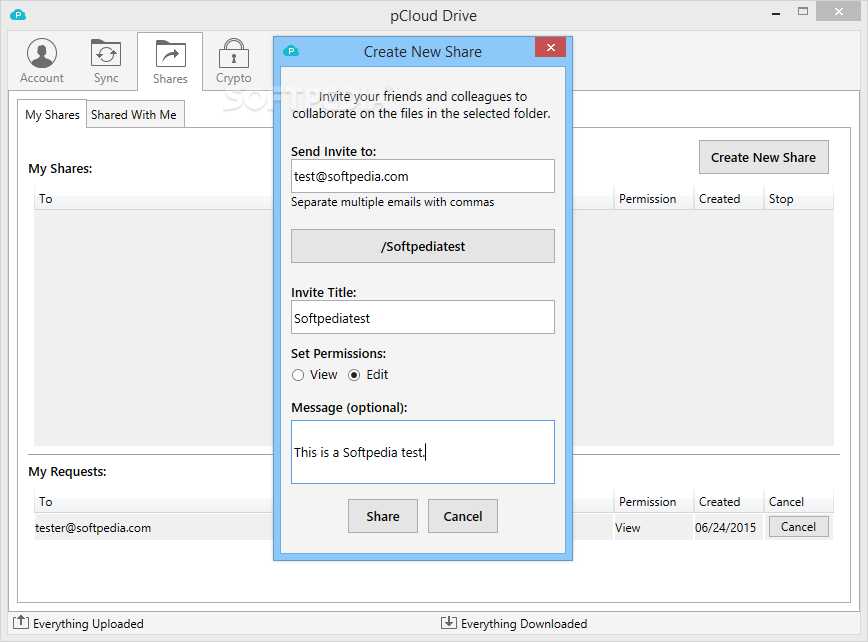Click Cancel button in Create New Share dialog
The image size is (868, 642).
[x=463, y=516]
